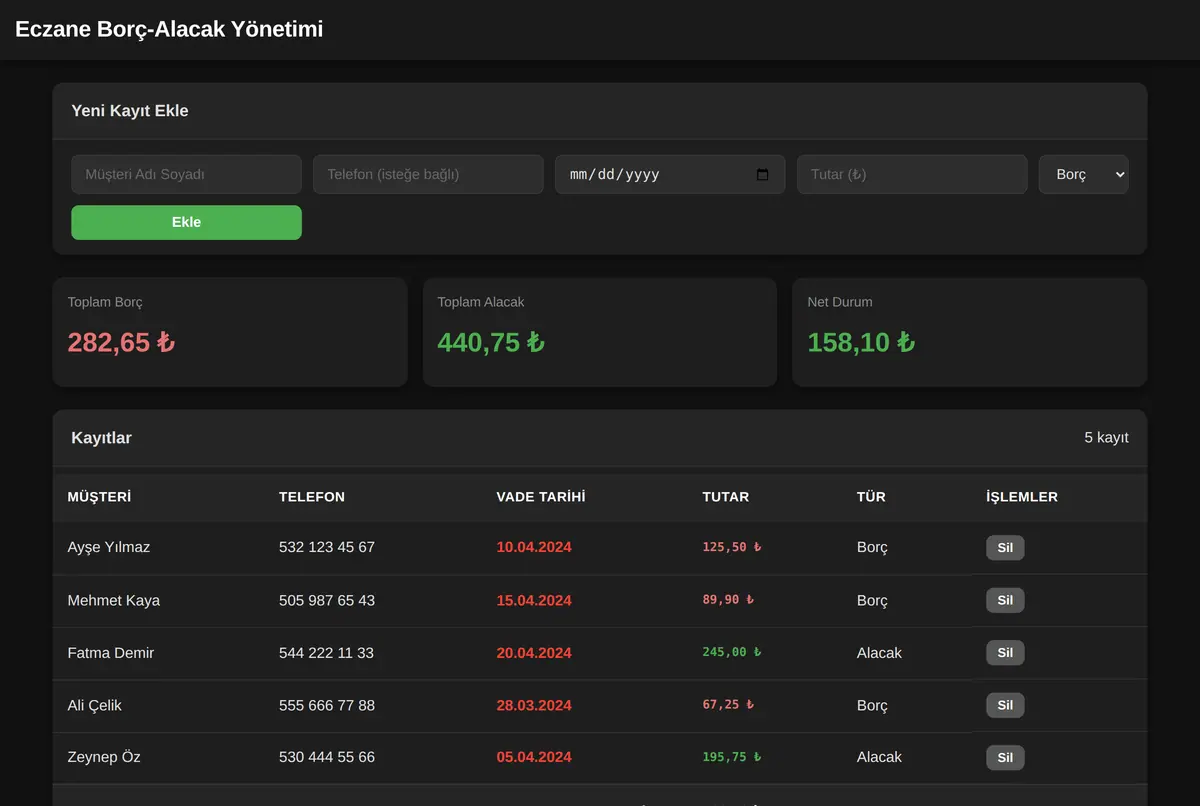The height and width of the screenshot is (806, 1200).
Task: Click the green Ekle button
Action: 186,222
